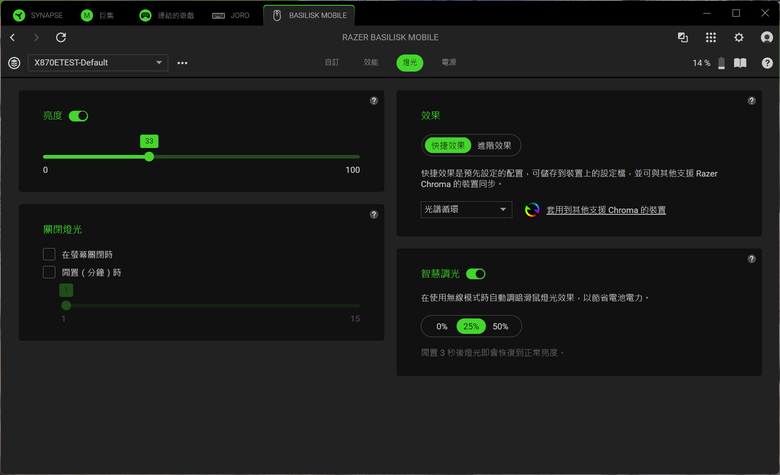780x475 pixels.
Task: Open settings with the gear icon
Action: (x=739, y=37)
